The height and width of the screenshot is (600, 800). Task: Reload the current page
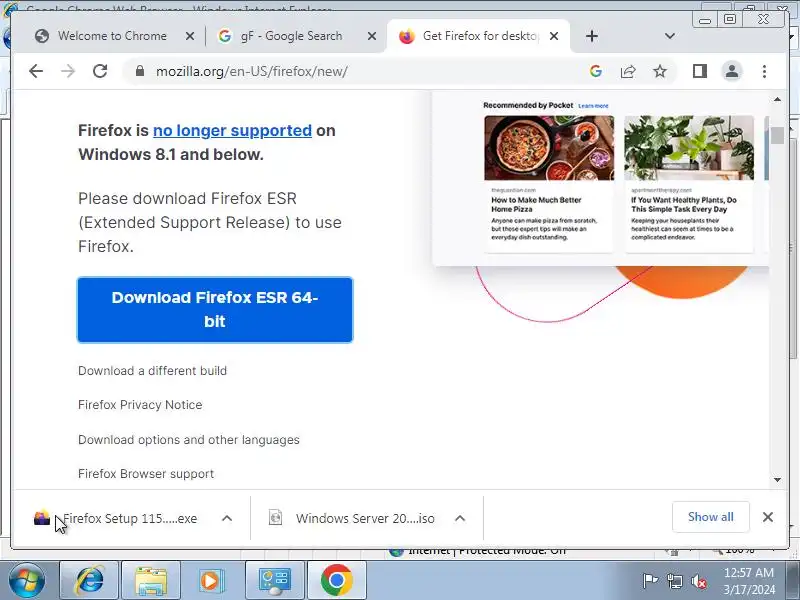[100, 71]
